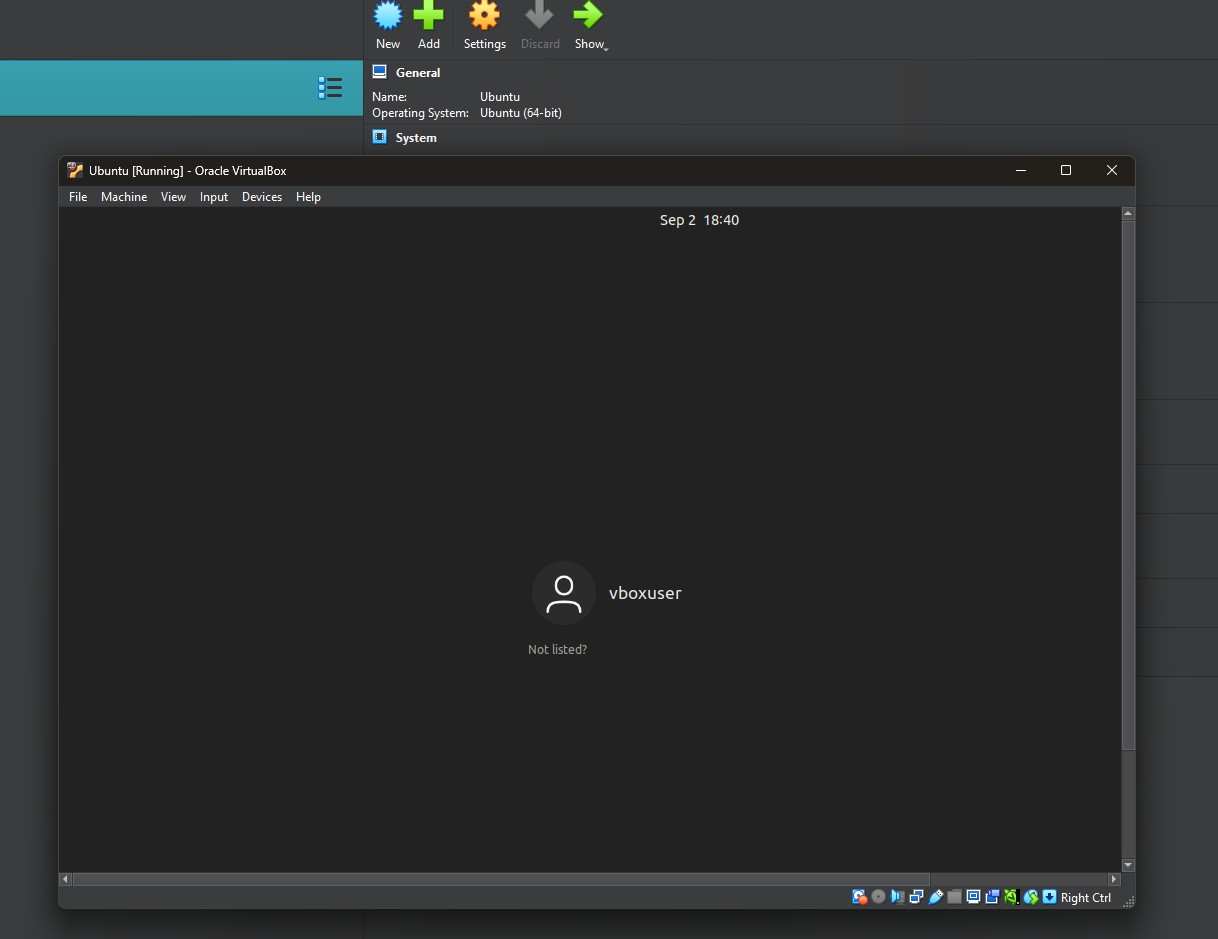This screenshot has height=939, width=1218.
Task: Expand the Show button dropdown arrow
Action: click(606, 47)
